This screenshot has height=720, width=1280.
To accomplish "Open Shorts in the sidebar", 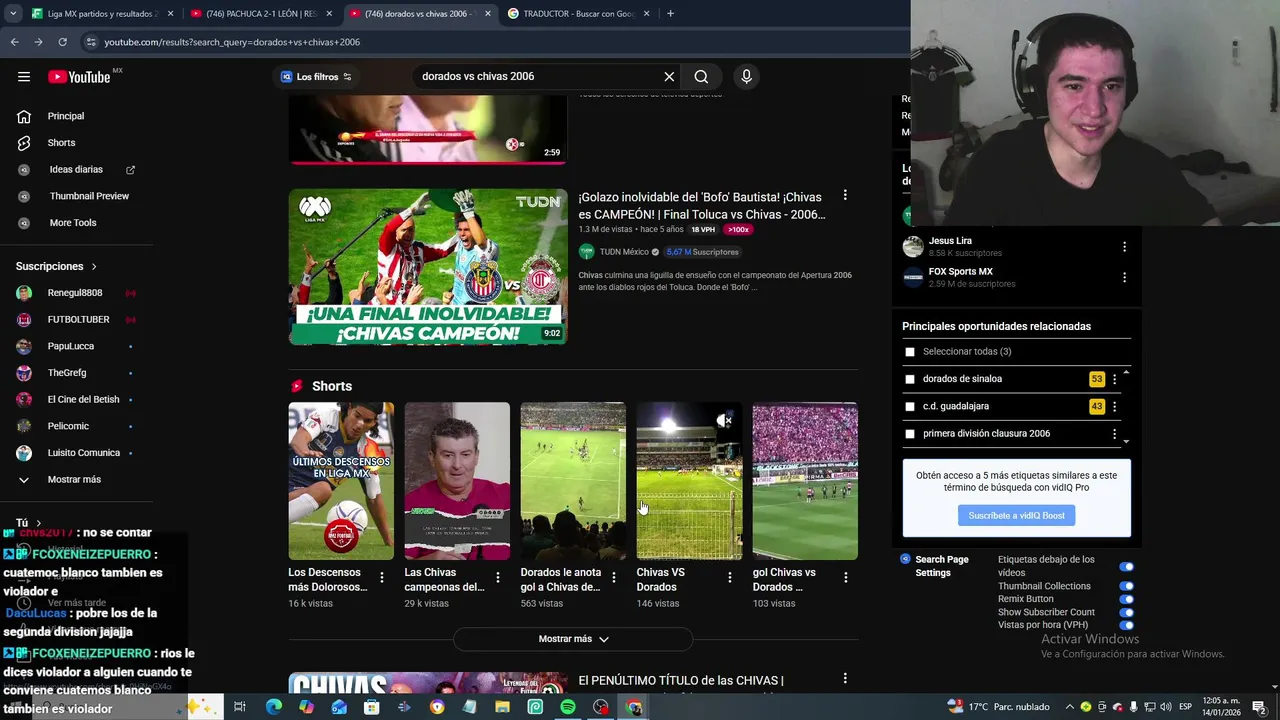I will coord(61,143).
